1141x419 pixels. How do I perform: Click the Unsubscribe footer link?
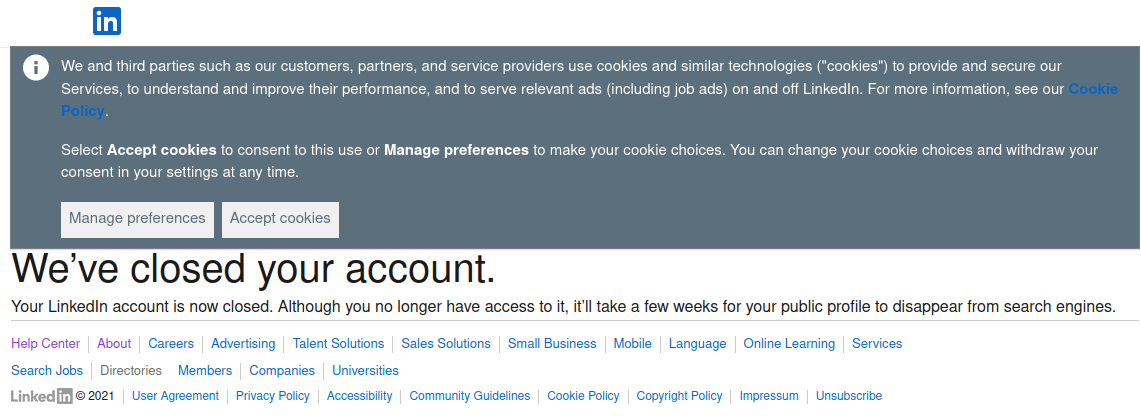tap(849, 396)
